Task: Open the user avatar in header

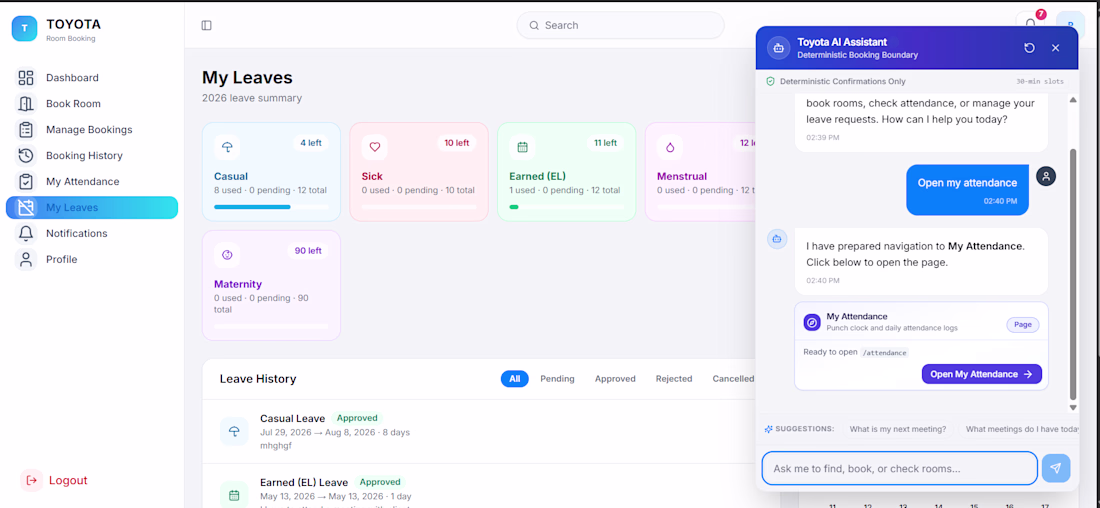Action: pos(1071,25)
